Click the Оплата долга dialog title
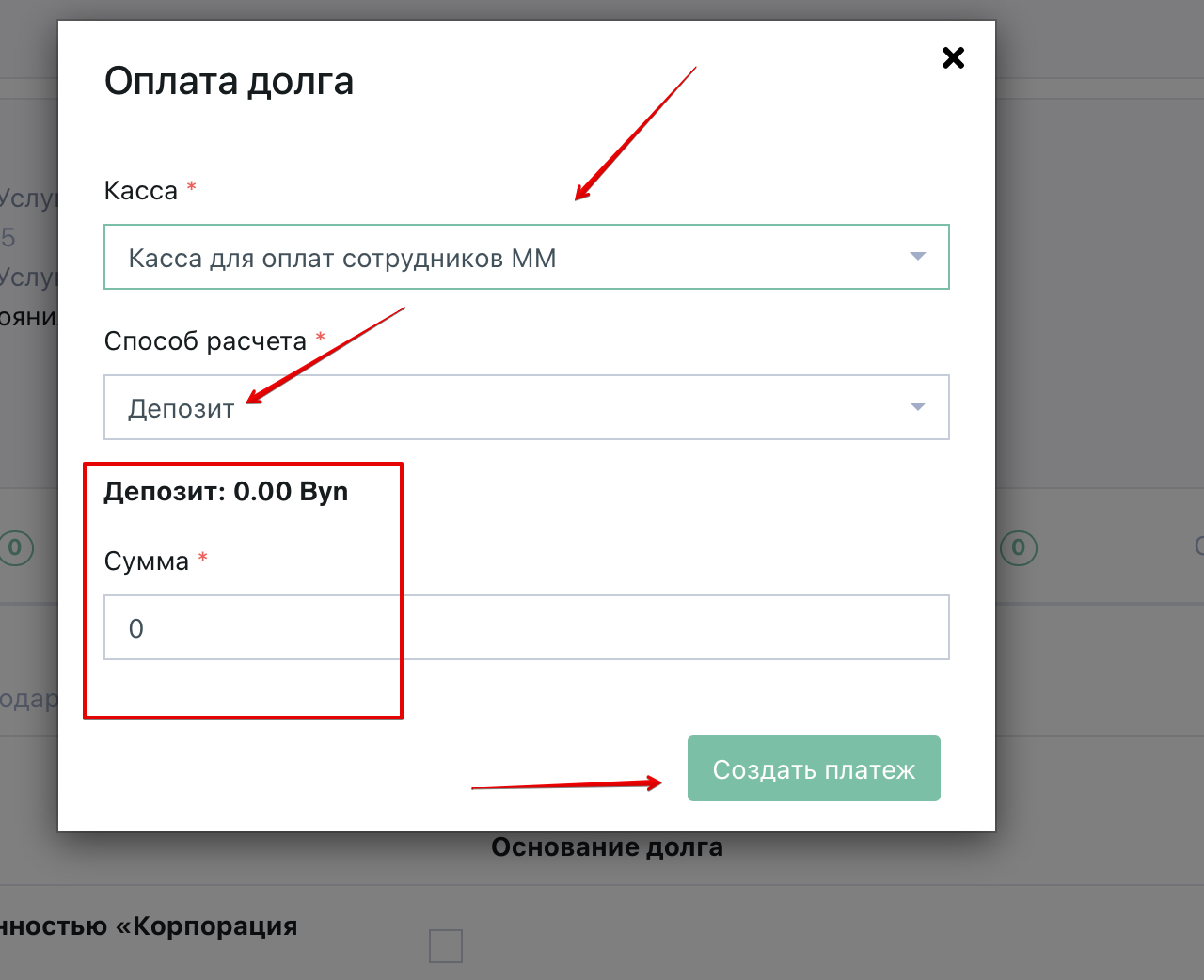 [229, 82]
